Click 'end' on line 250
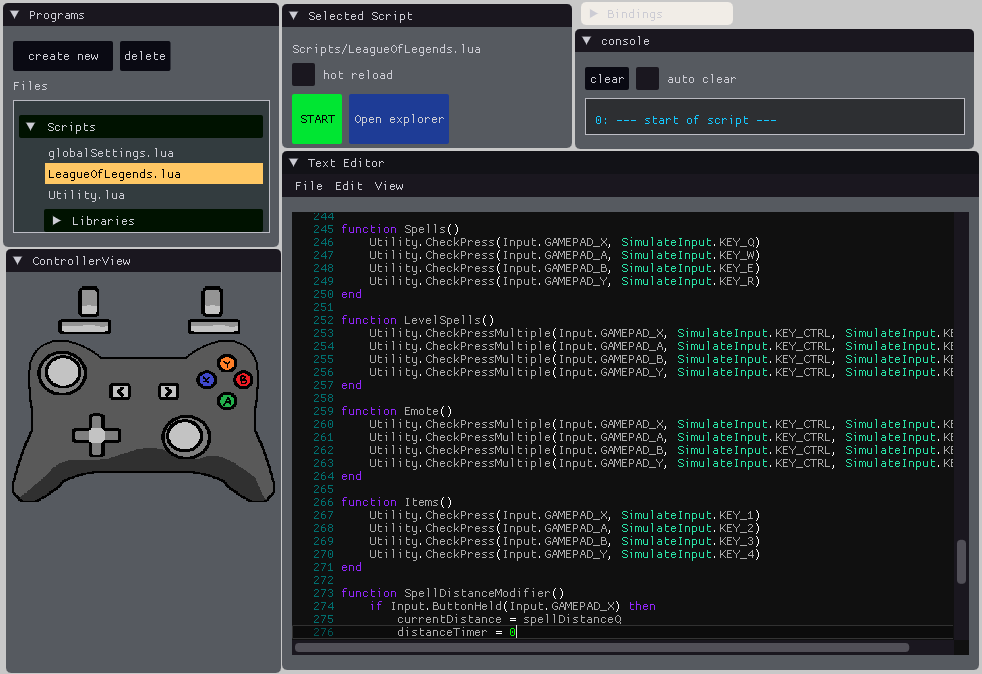 pyautogui.click(x=351, y=294)
